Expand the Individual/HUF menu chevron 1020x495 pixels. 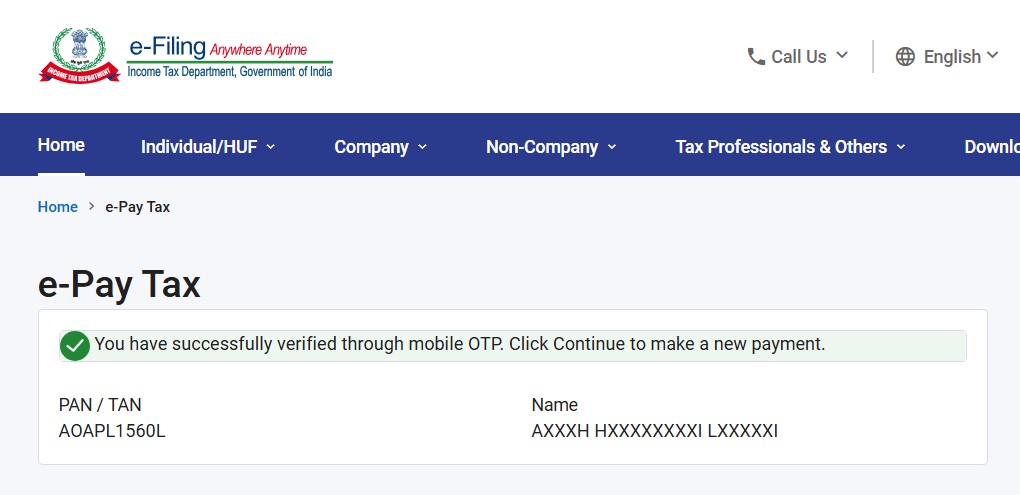coord(271,147)
